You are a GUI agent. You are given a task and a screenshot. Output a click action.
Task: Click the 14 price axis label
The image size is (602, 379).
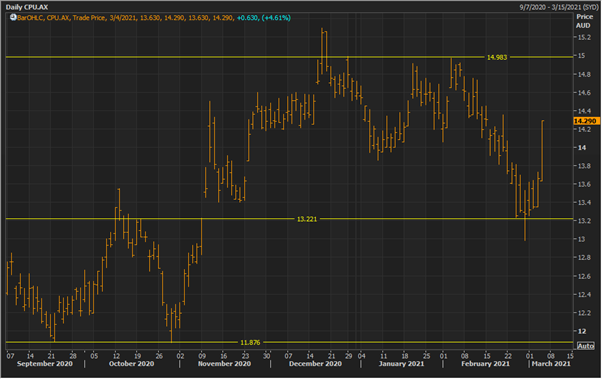click(582, 148)
